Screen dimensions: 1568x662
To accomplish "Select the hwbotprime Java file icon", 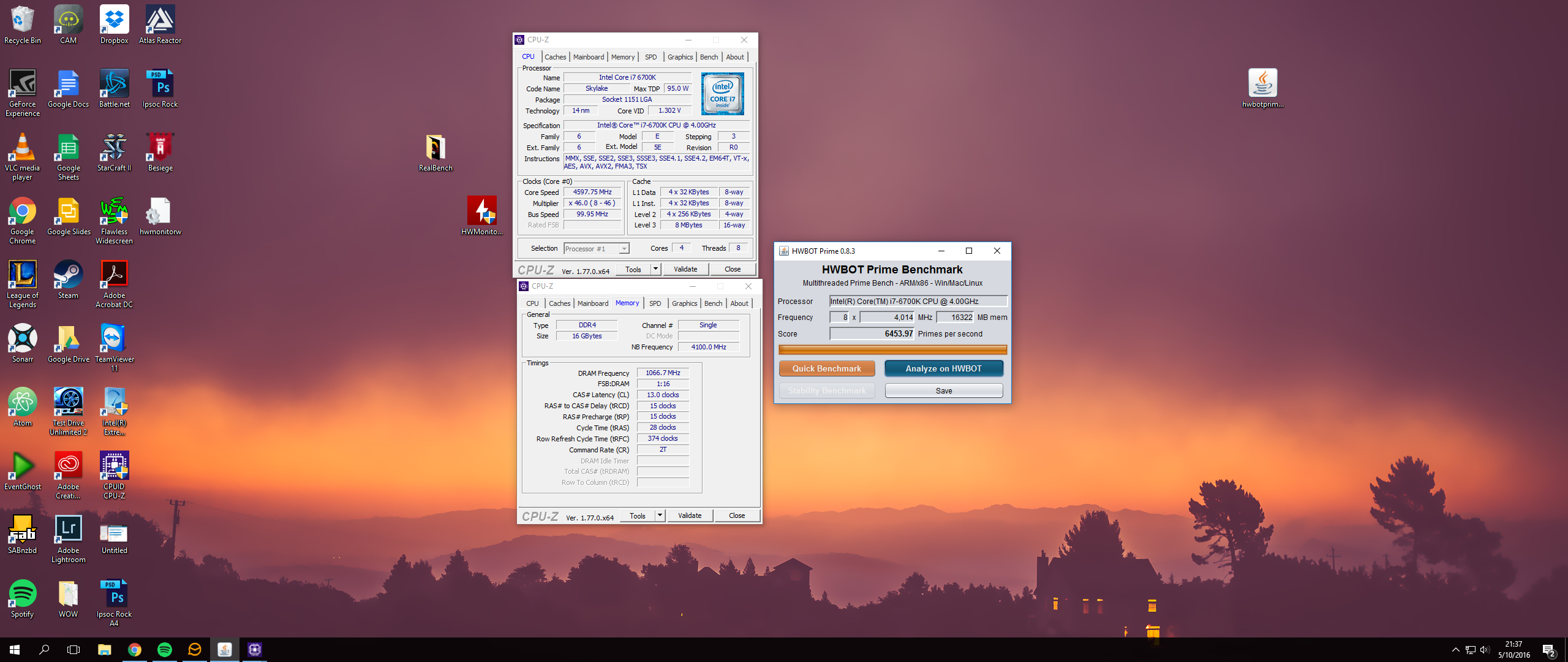I will 1262,88.
